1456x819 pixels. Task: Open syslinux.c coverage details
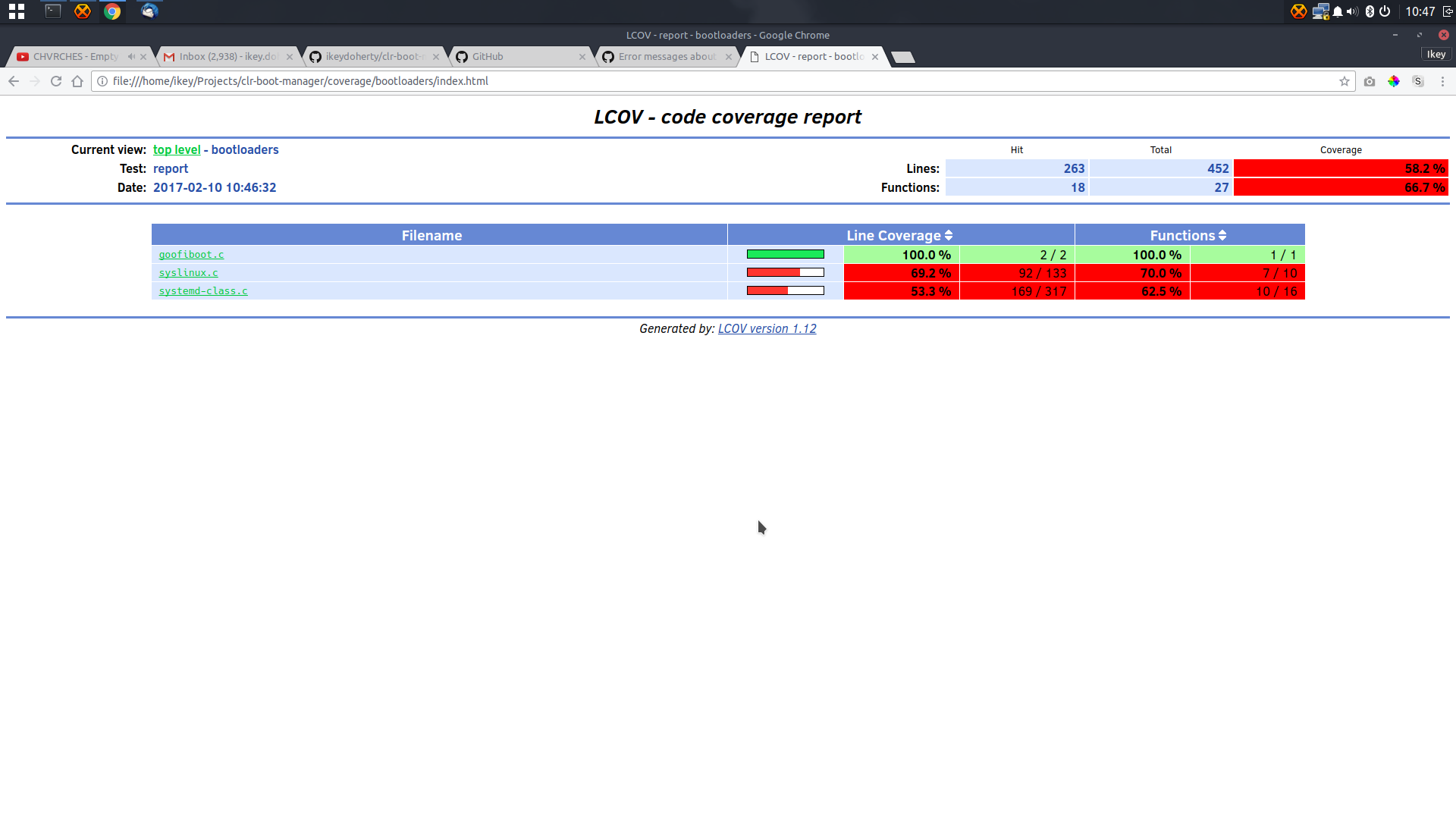[x=188, y=273]
